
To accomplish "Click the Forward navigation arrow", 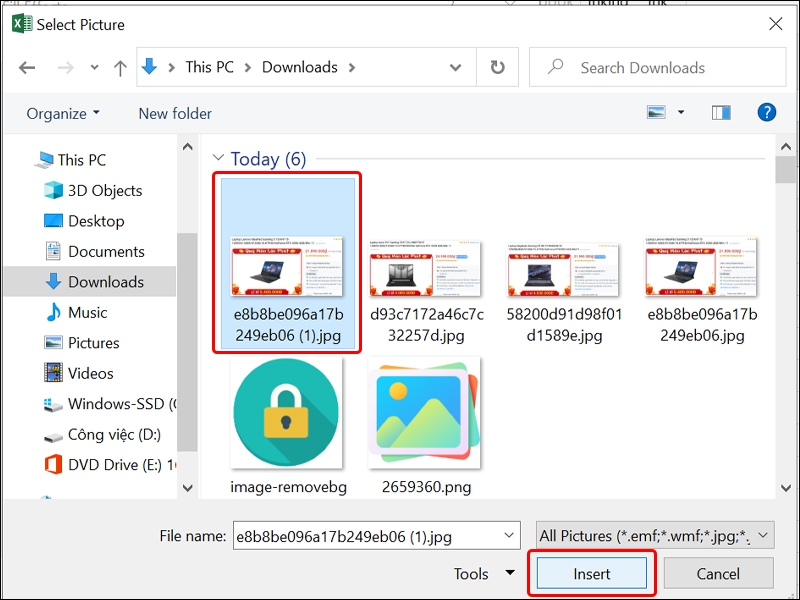I will click(x=65, y=67).
